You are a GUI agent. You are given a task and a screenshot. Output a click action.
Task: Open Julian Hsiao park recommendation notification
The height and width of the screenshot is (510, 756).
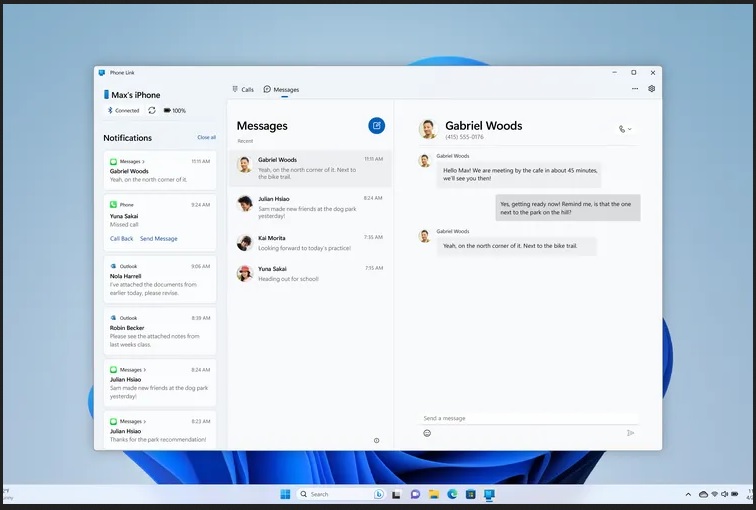160,430
